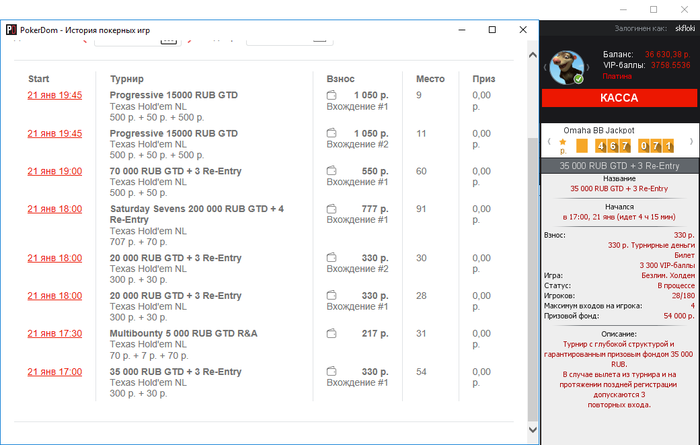Select 35 000 RUB GTD + 3 Re-Entry row title
Image resolution: width=700 pixels, height=445 pixels.
pos(175,372)
